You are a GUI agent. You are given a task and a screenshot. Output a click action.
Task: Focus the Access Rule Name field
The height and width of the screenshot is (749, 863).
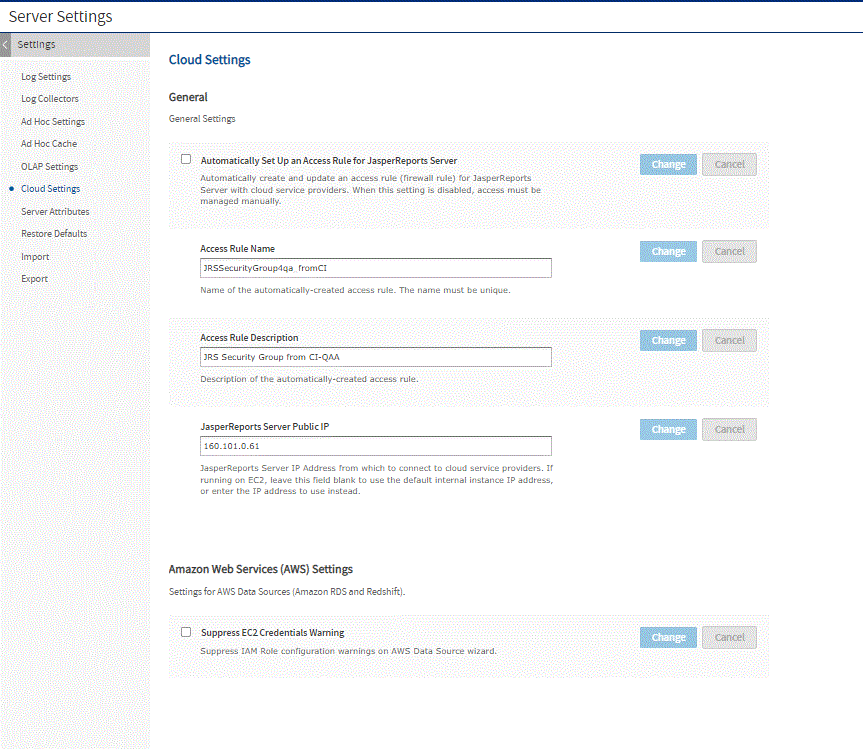(x=376, y=268)
